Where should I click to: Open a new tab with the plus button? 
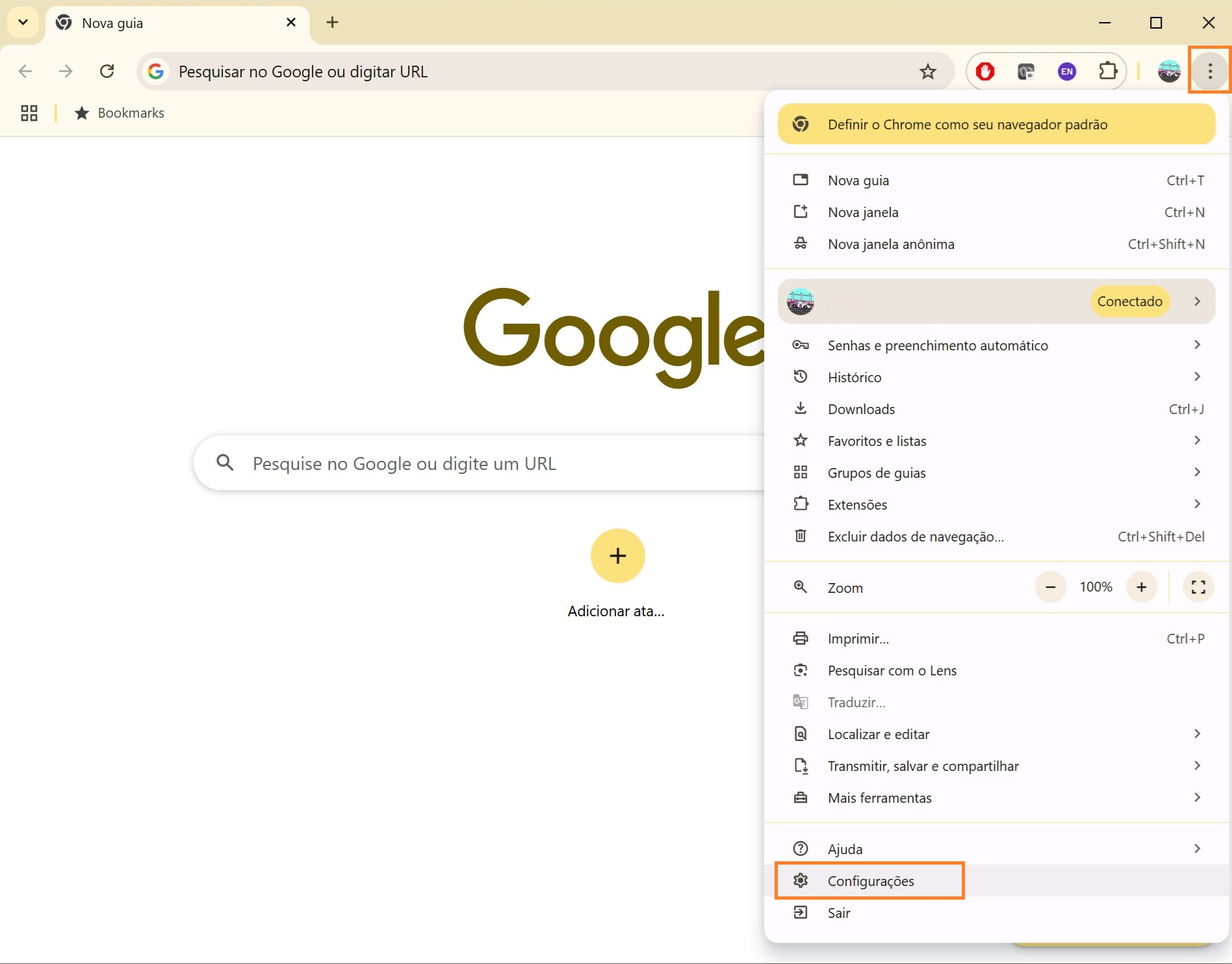(332, 23)
